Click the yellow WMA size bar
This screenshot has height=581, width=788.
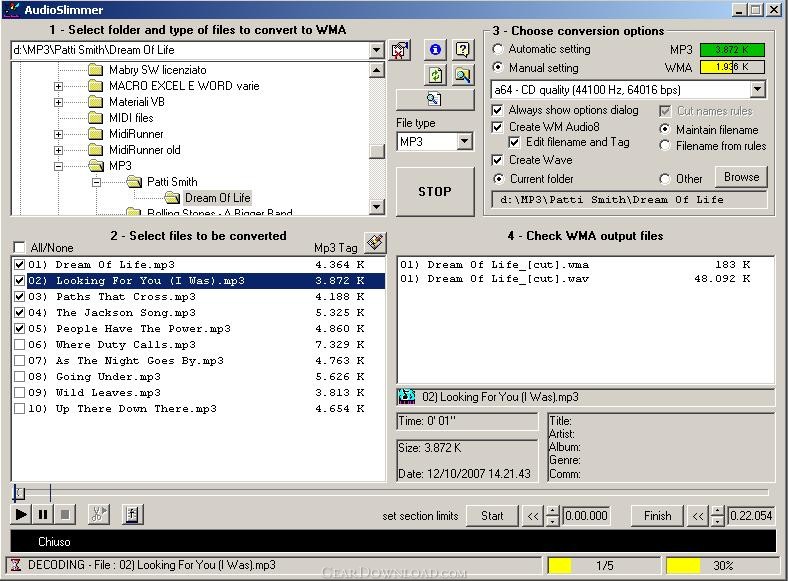click(732, 67)
